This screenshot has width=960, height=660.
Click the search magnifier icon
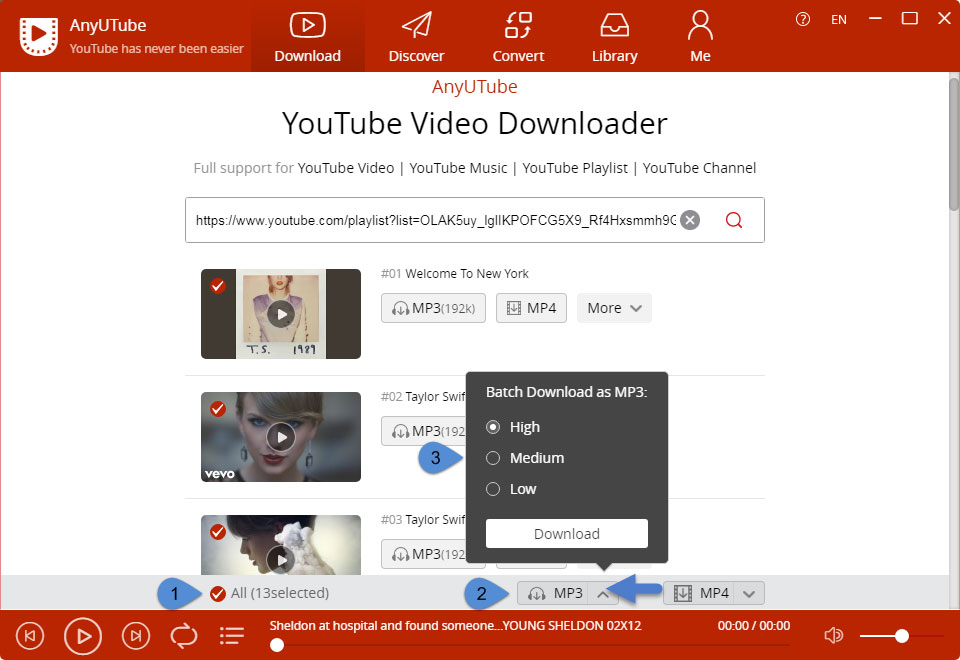point(733,220)
